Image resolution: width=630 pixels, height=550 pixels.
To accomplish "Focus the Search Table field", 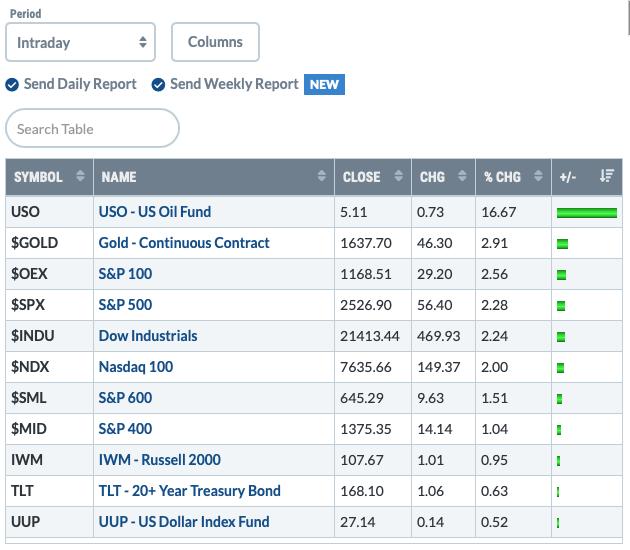I will [92, 129].
